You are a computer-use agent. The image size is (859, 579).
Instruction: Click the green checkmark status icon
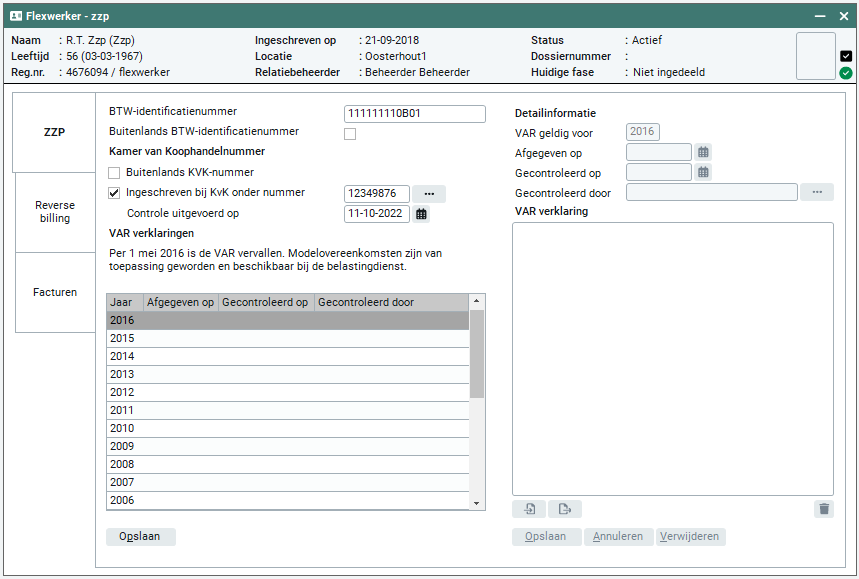(846, 73)
